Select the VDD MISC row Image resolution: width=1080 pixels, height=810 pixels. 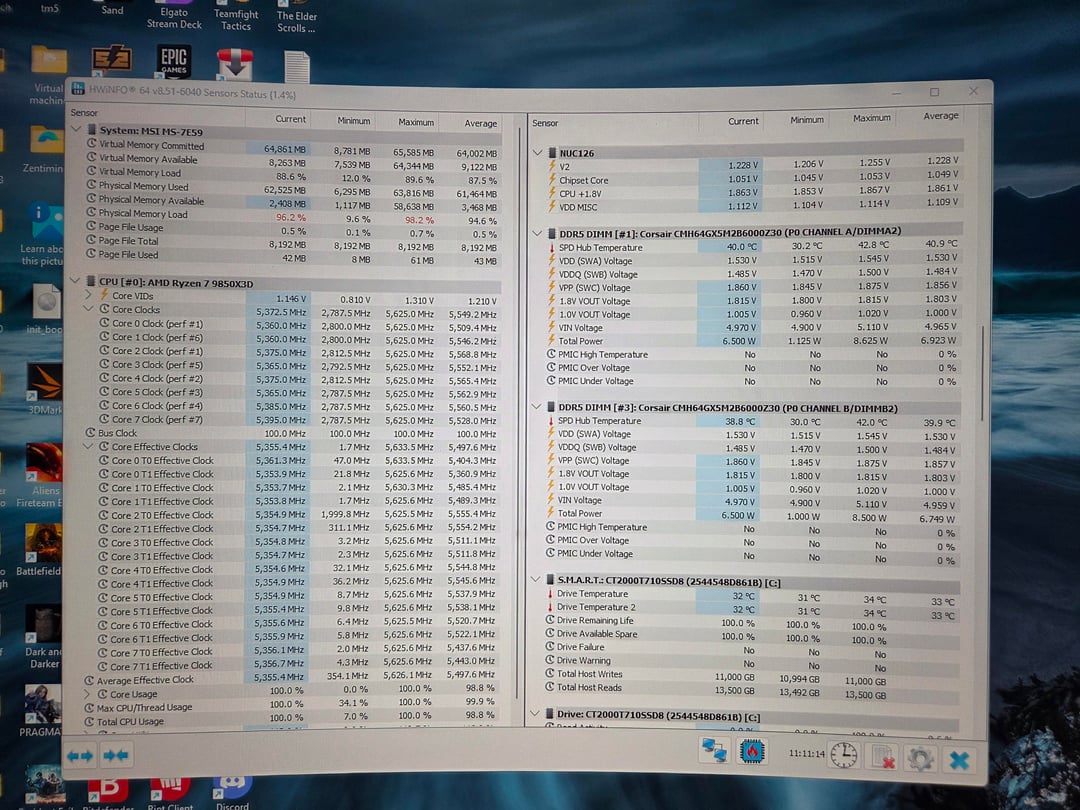click(754, 205)
